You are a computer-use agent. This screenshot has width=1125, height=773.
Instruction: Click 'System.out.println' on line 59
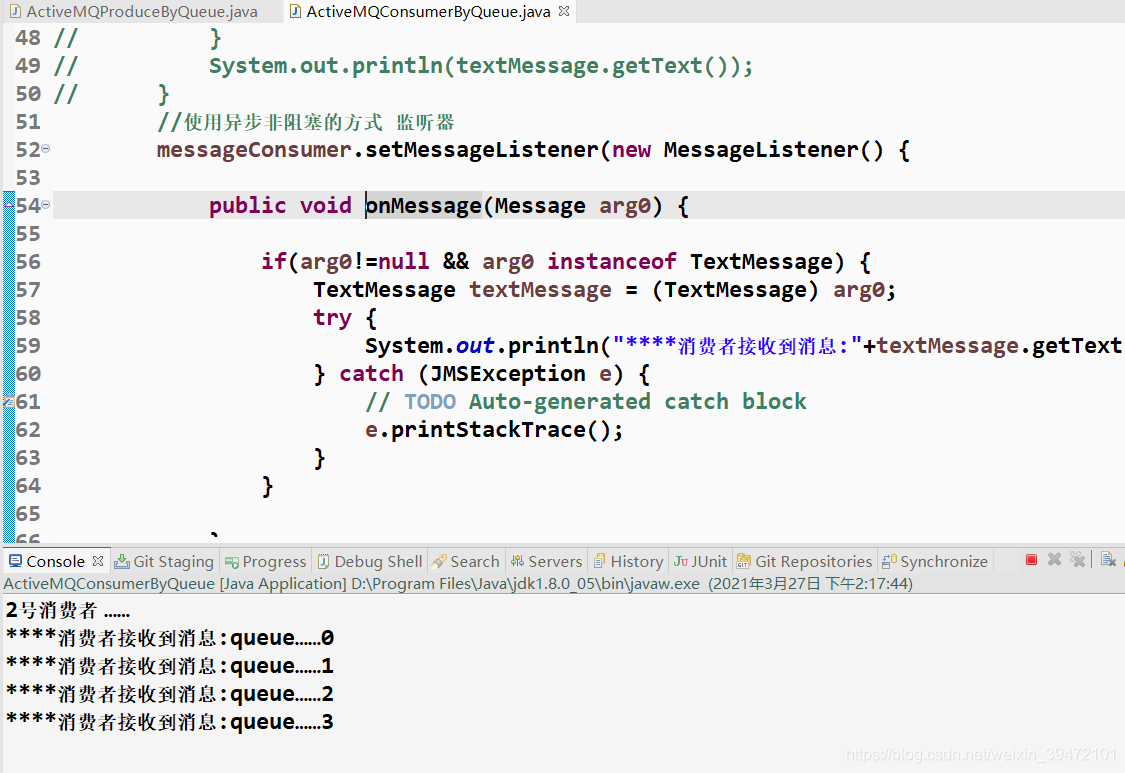point(481,346)
